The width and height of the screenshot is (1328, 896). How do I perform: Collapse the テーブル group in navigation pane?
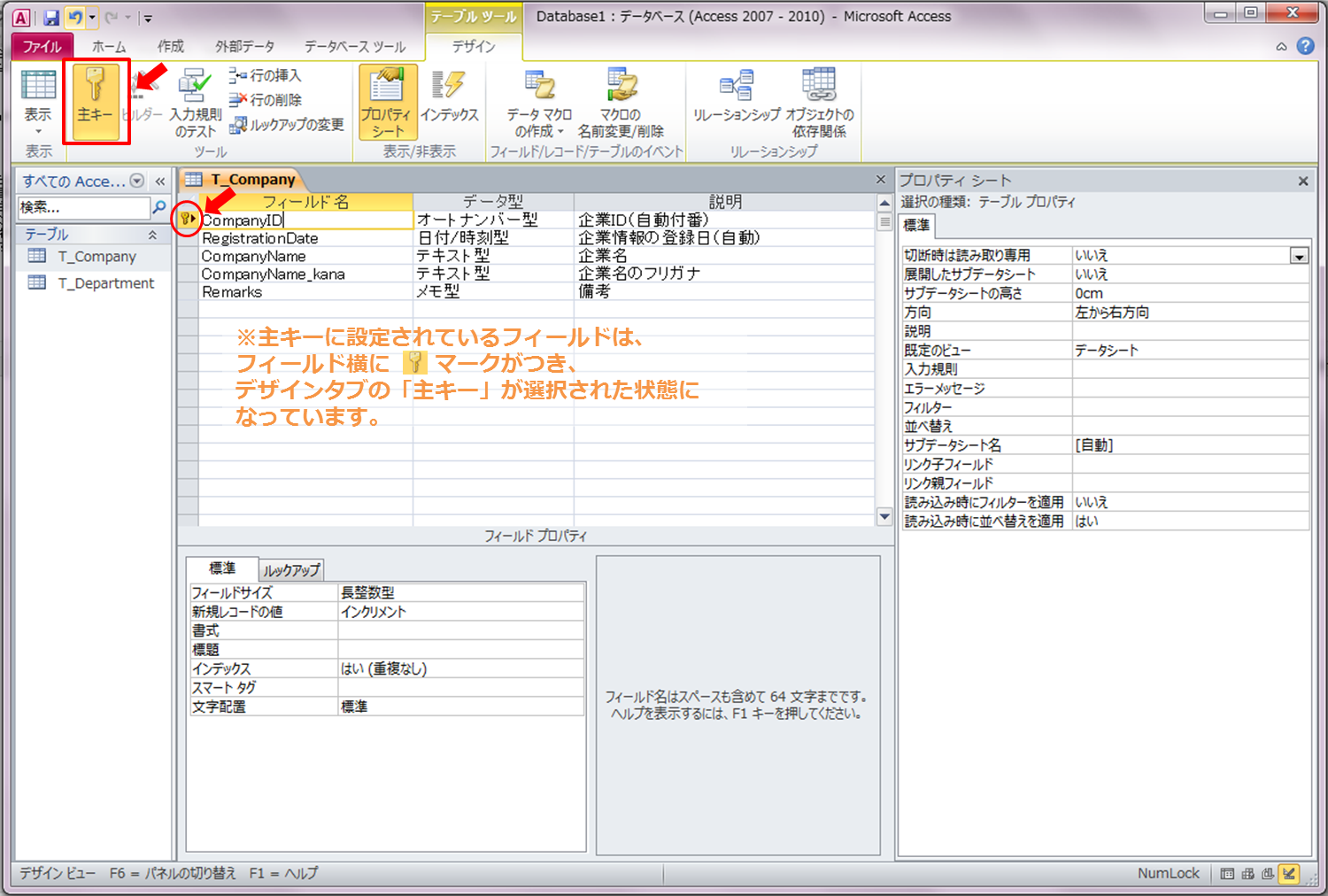tap(152, 235)
